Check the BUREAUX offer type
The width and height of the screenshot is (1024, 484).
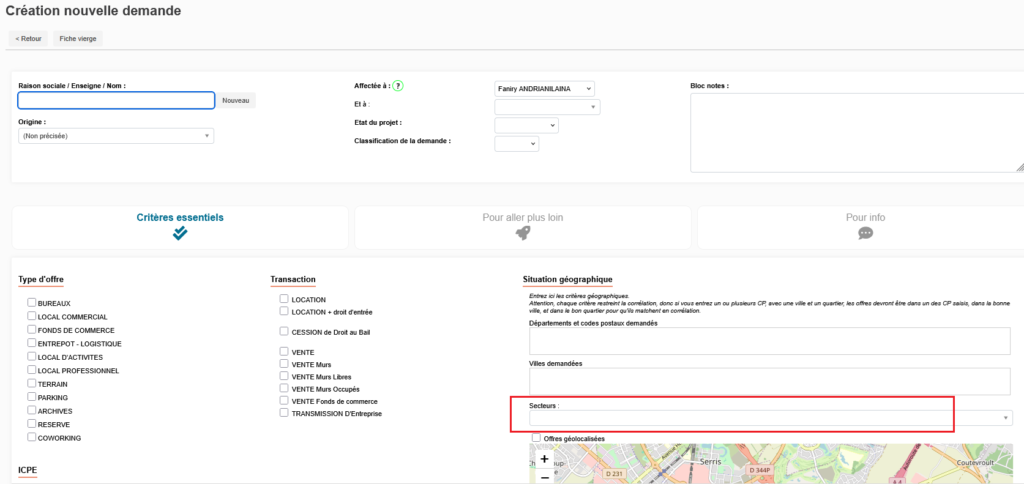point(32,302)
